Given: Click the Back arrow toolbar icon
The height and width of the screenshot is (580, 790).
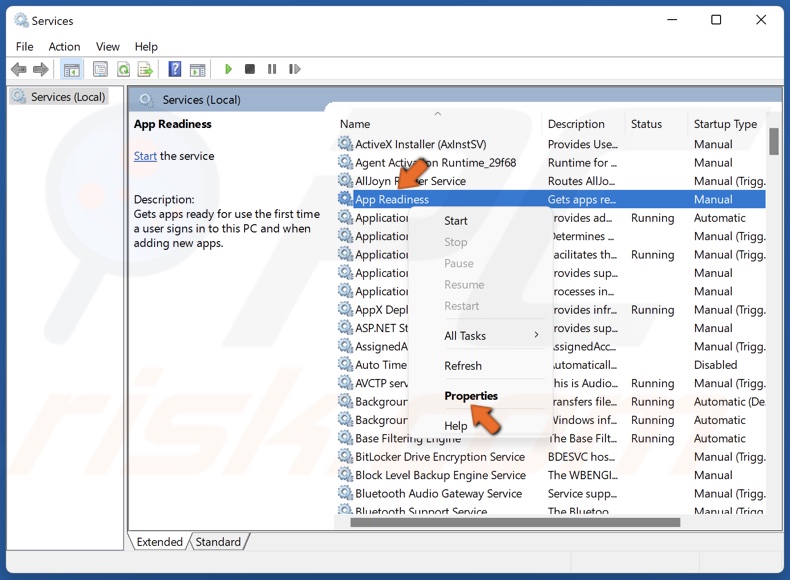Looking at the screenshot, I should (x=19, y=69).
